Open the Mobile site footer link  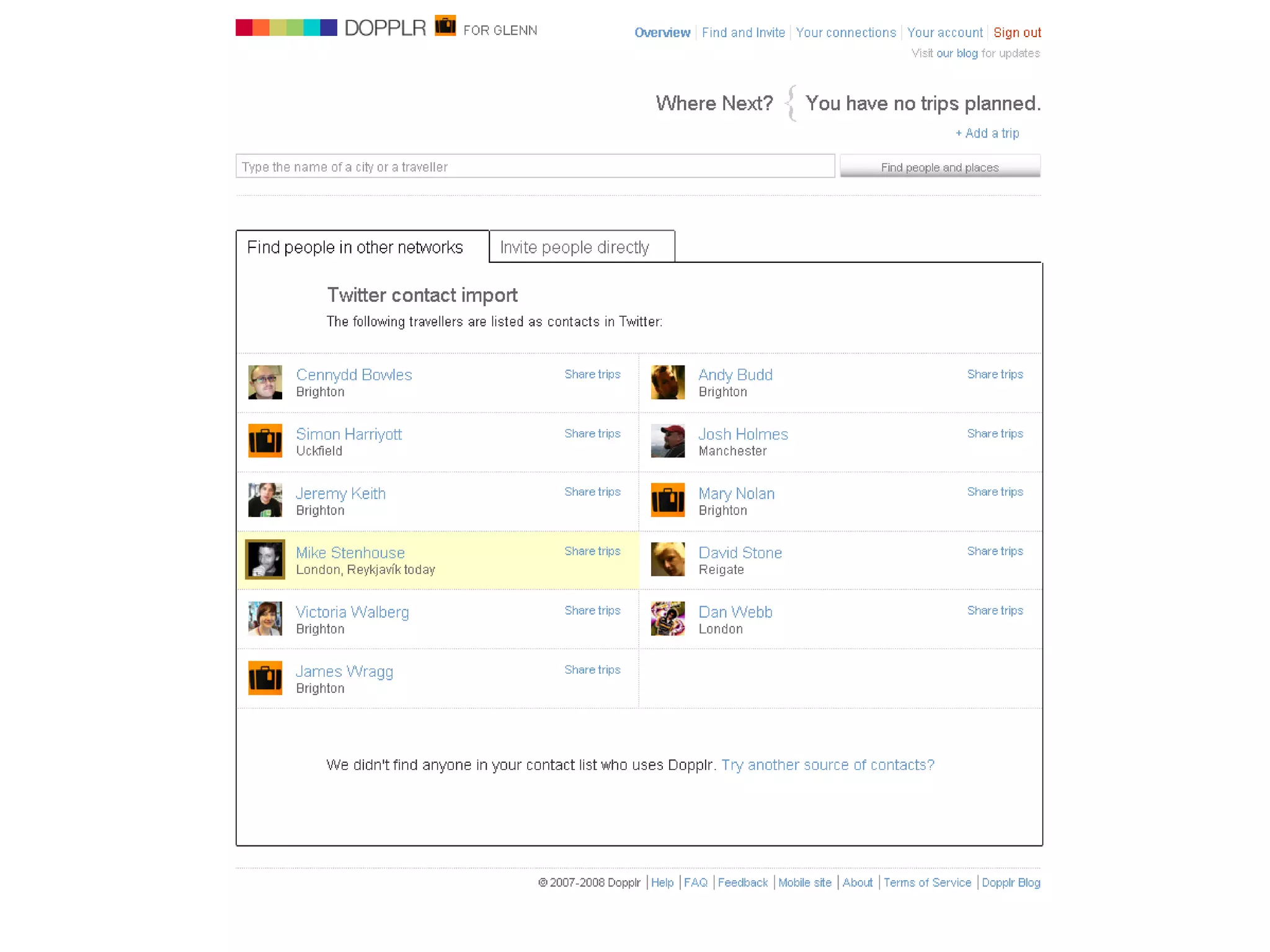804,883
